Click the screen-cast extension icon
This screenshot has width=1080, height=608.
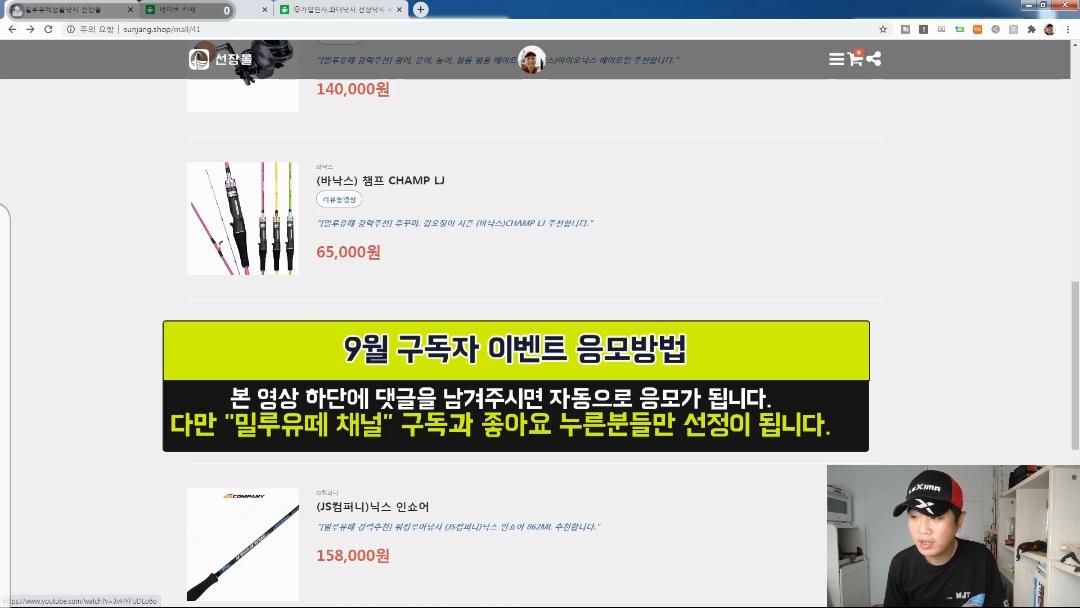(x=942, y=29)
